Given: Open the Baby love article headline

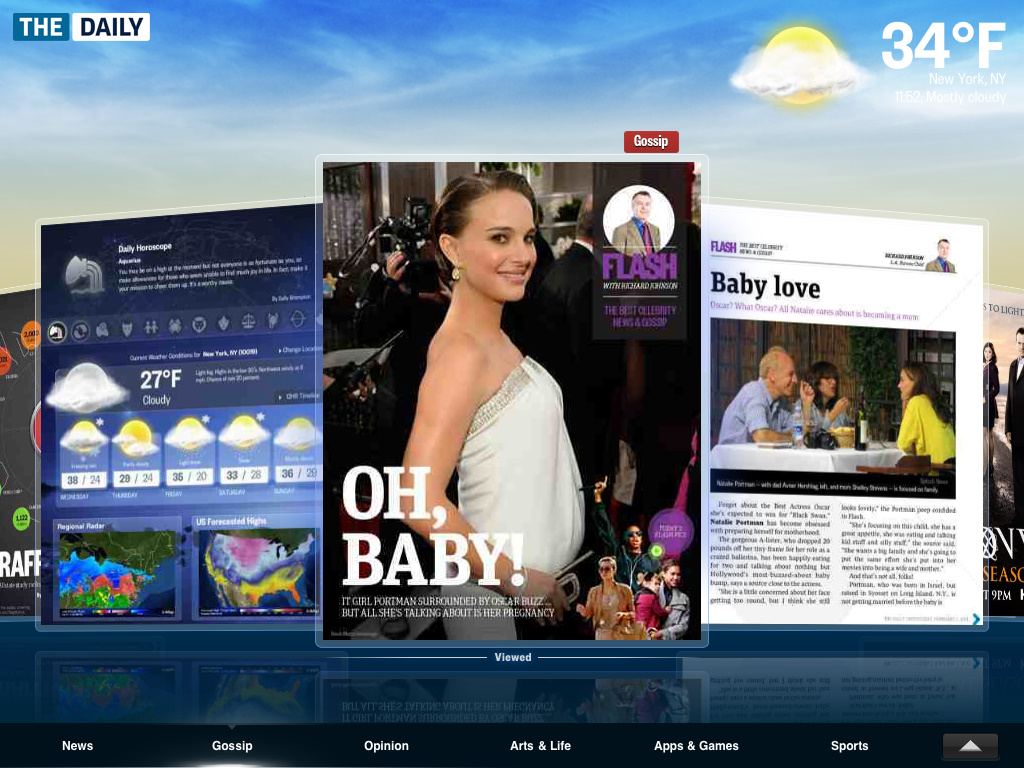Looking at the screenshot, I should (765, 285).
